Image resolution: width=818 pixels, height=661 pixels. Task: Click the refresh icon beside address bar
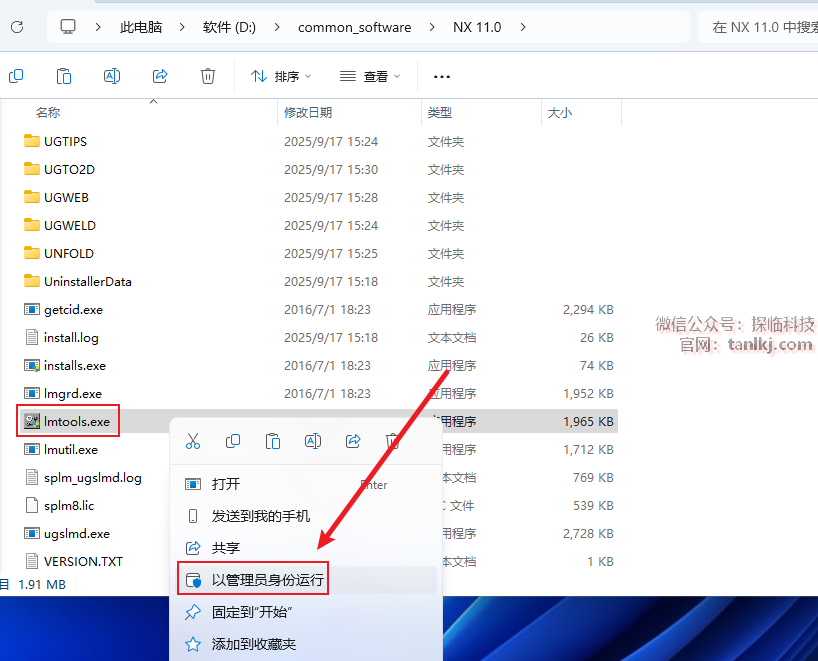pyautogui.click(x=17, y=27)
